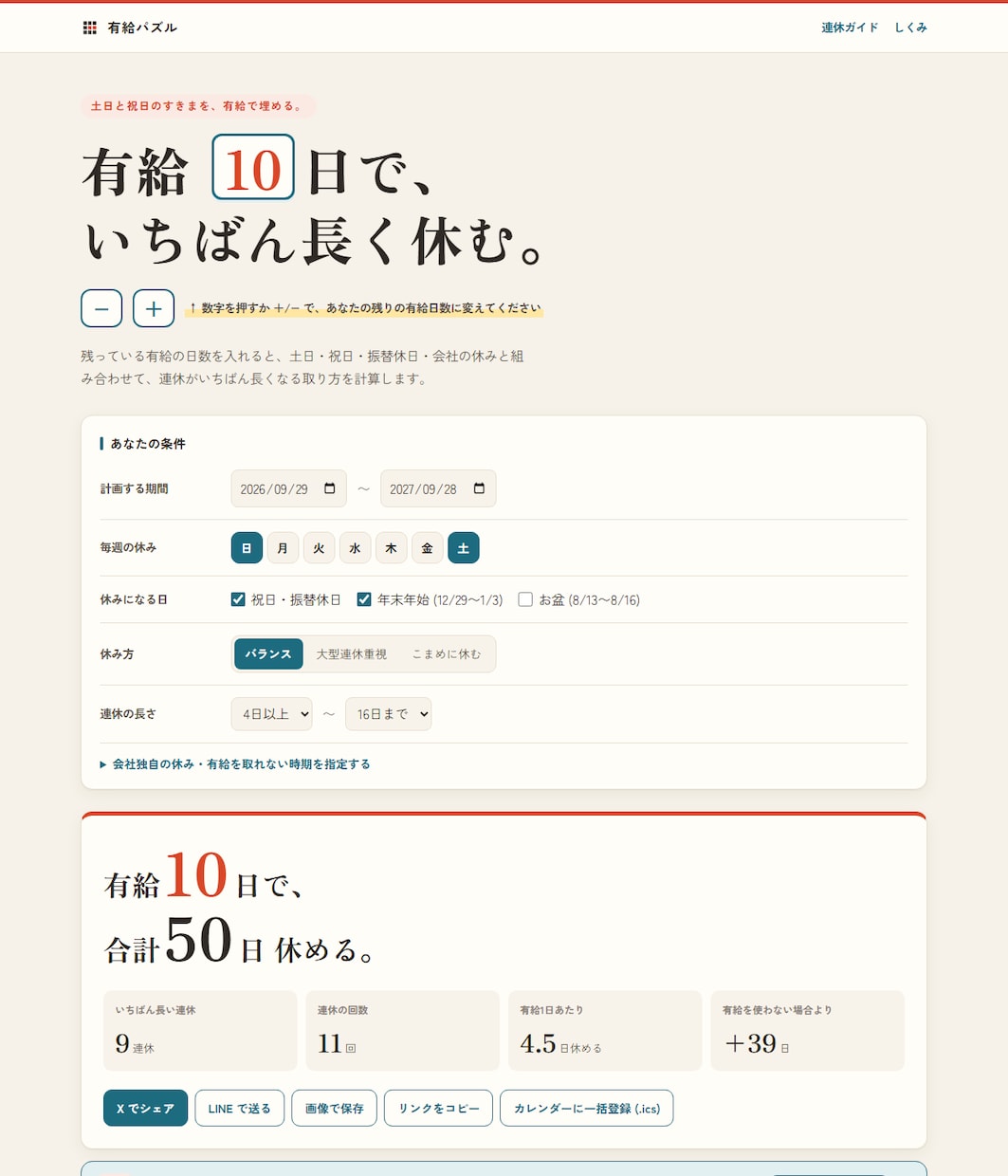Image resolution: width=1008 pixels, height=1176 pixels.
Task: Click the 有給パズル site title text
Action: [142, 28]
